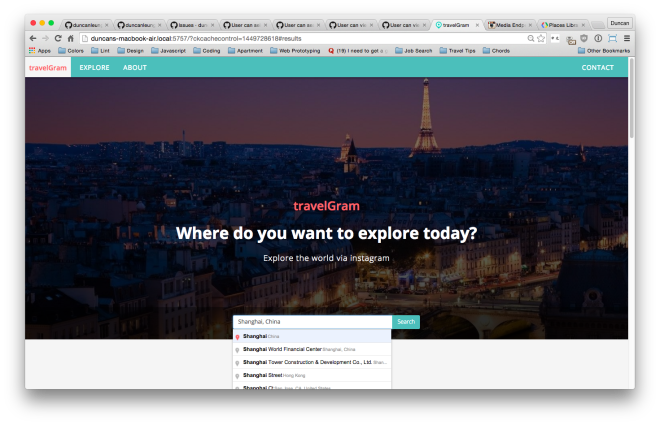Open the browser home page icon

71,38
